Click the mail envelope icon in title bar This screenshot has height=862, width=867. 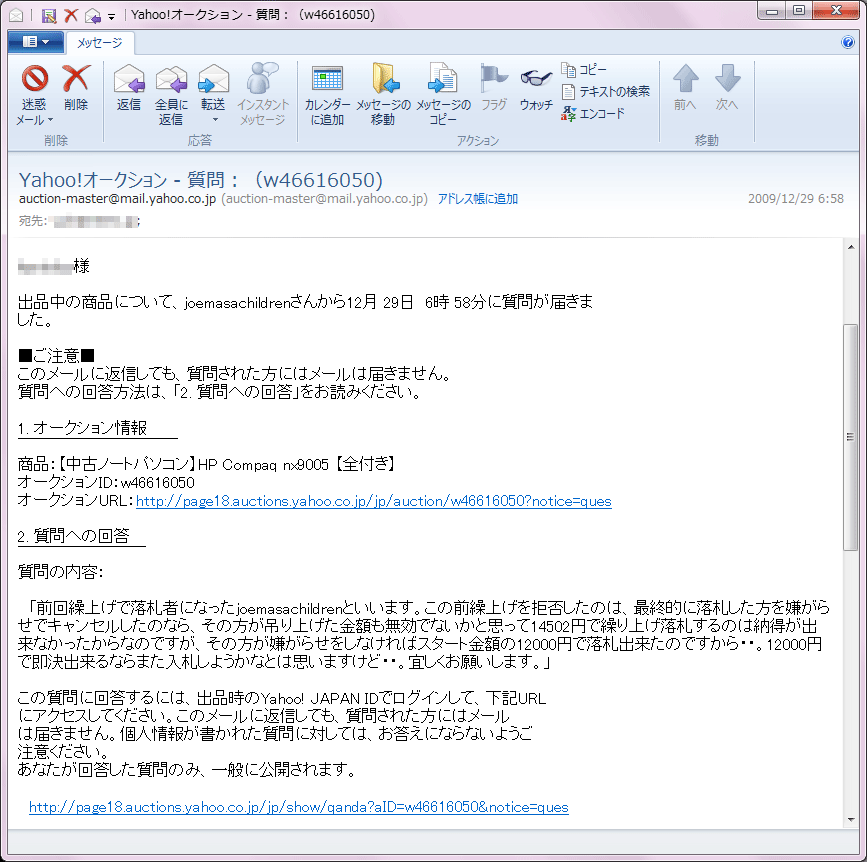coord(16,15)
